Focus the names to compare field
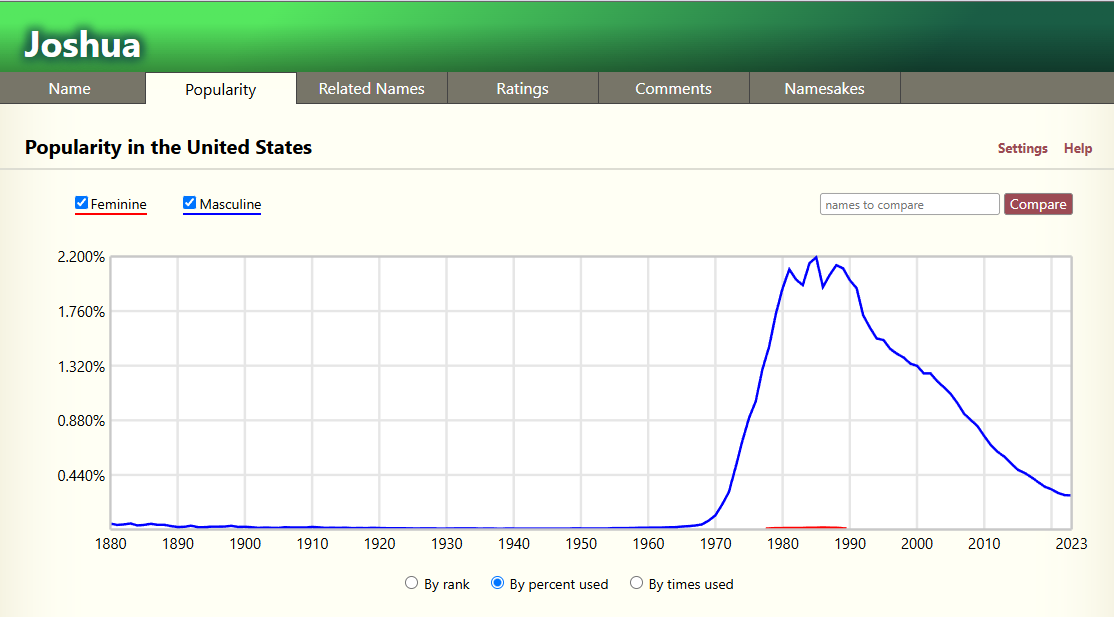The image size is (1114, 617). pos(909,204)
